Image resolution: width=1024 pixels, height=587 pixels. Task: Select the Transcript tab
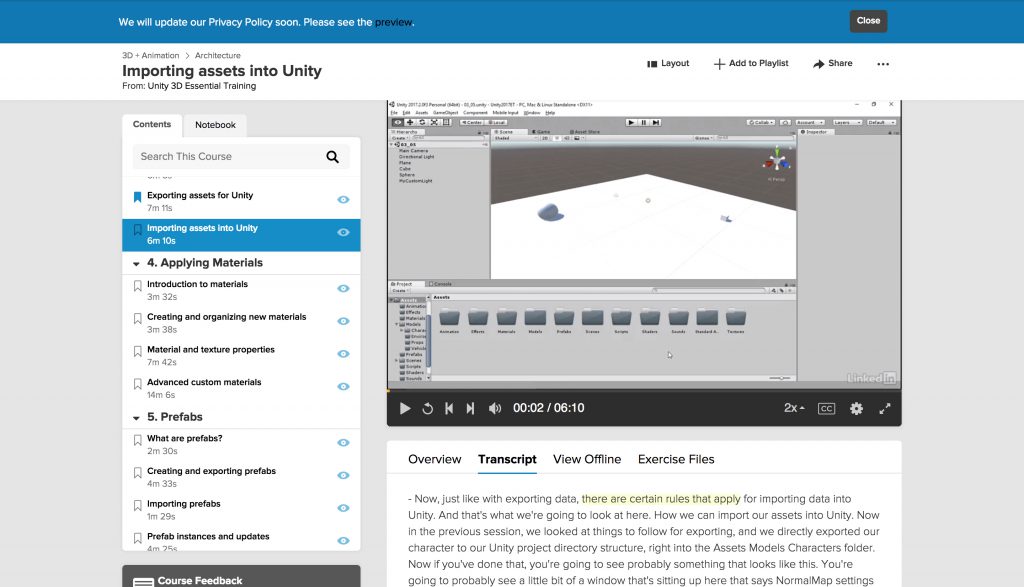tap(507, 460)
